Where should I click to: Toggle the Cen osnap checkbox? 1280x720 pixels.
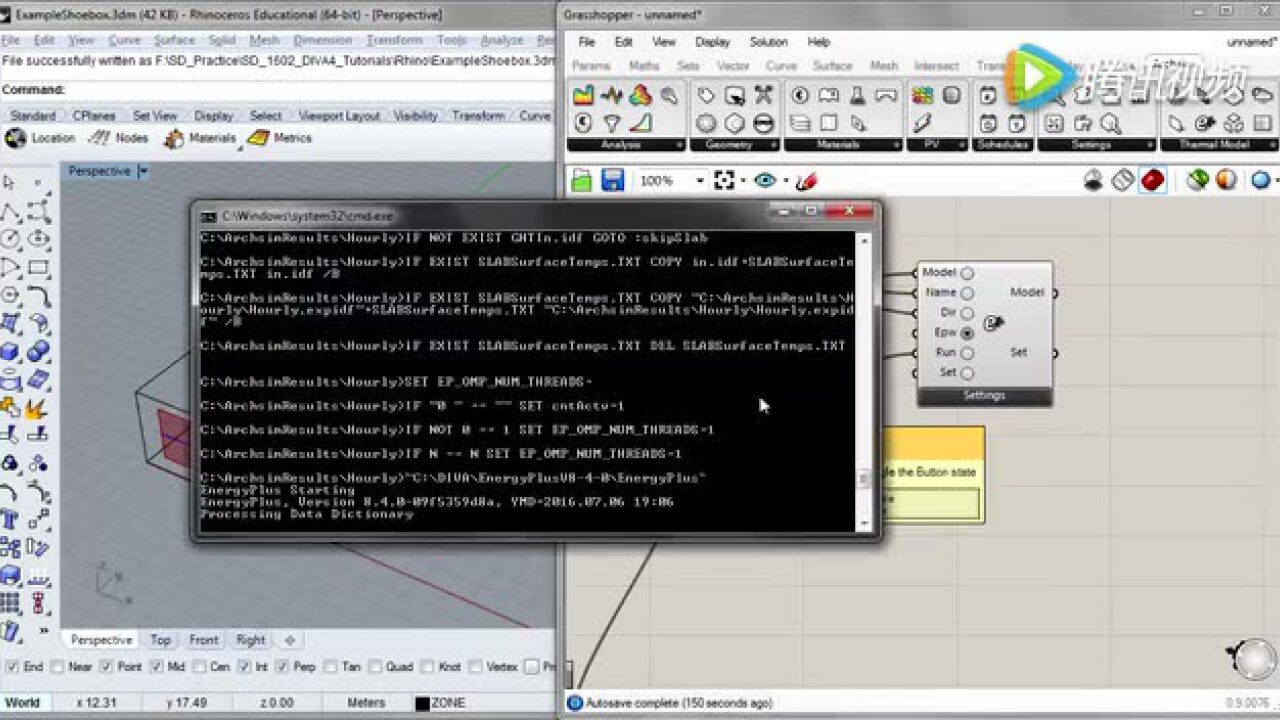pyautogui.click(x=198, y=667)
